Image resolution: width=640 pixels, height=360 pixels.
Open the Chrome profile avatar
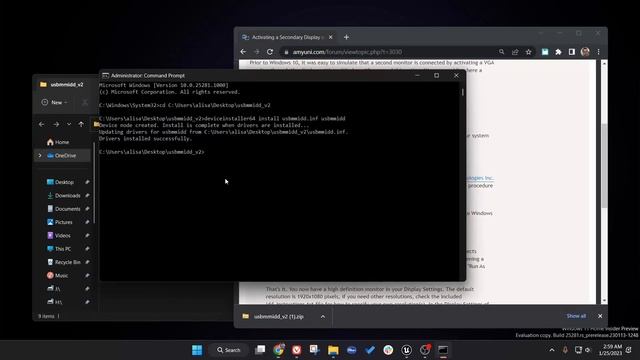click(x=585, y=52)
